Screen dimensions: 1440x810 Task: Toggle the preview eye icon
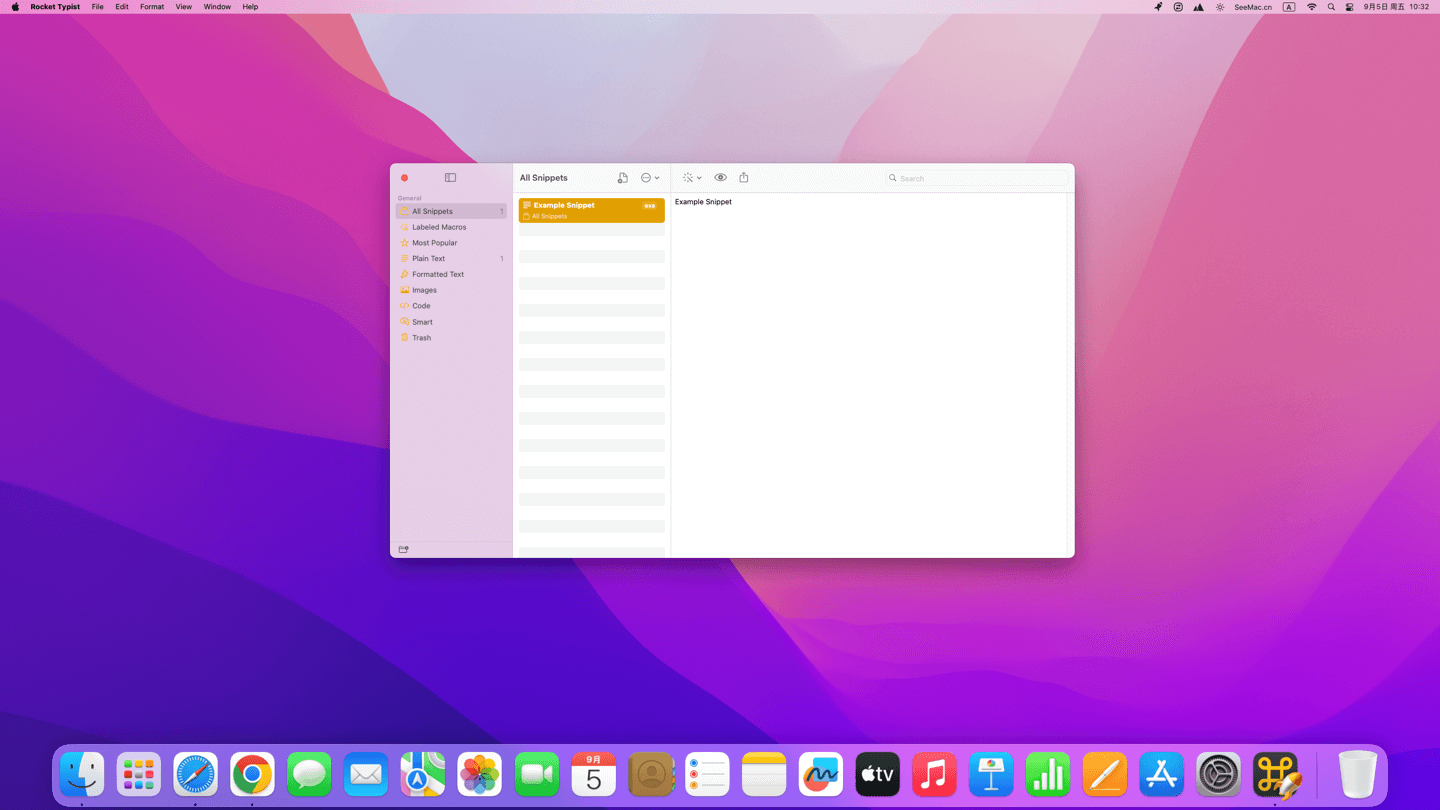720,178
